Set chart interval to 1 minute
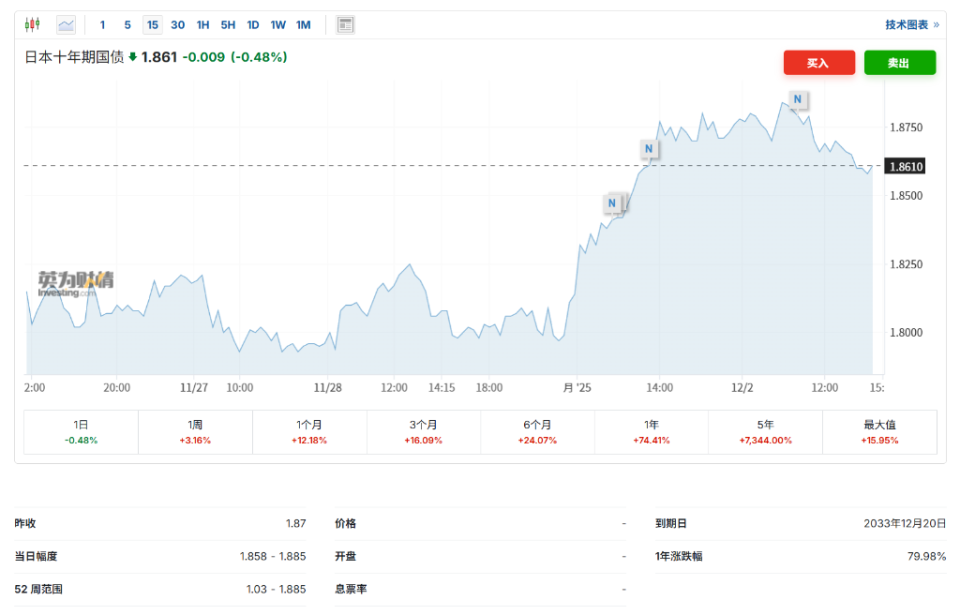960x615 pixels. (102, 24)
